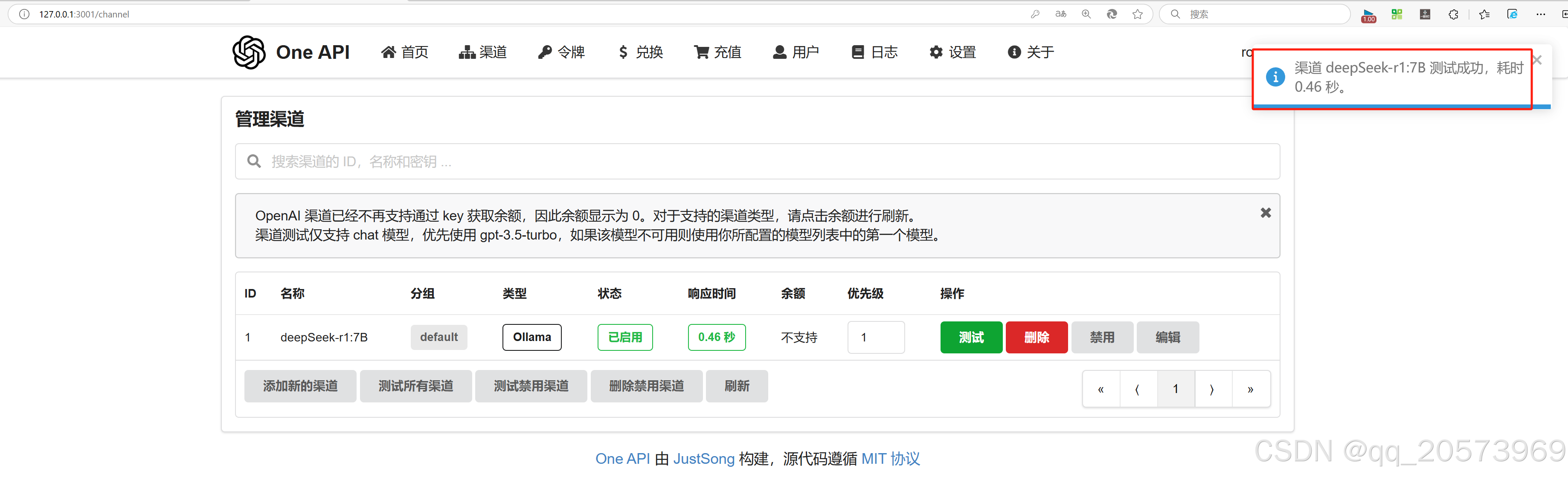Click the One API logo icon
Screen dimensions: 1568x477
point(249,52)
